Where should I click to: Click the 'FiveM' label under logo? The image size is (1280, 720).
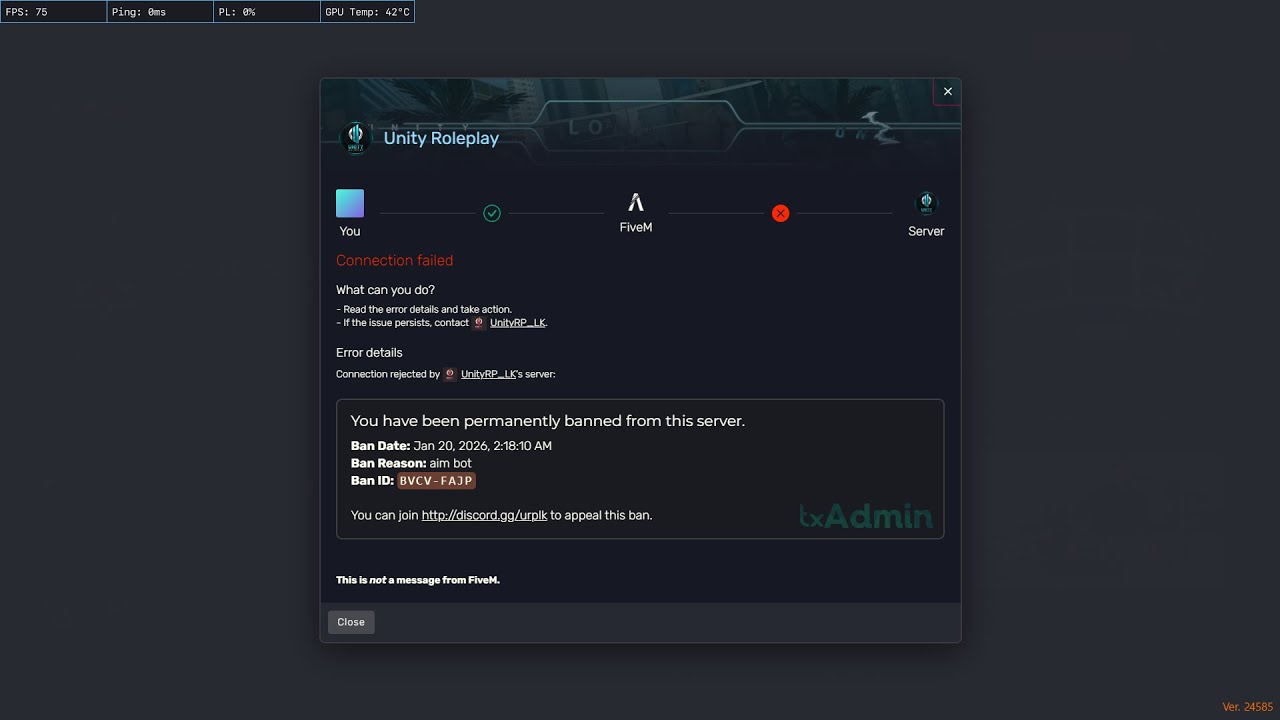tap(636, 227)
